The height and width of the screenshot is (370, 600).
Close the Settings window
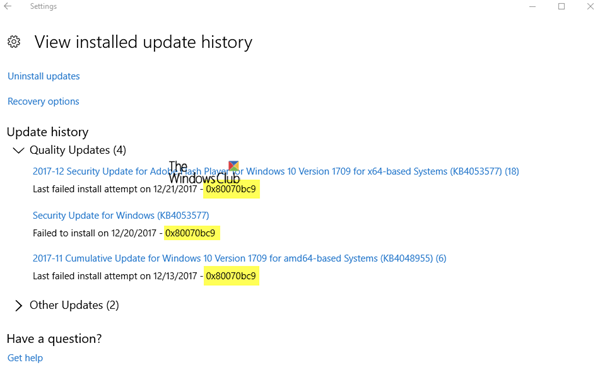pos(590,6)
